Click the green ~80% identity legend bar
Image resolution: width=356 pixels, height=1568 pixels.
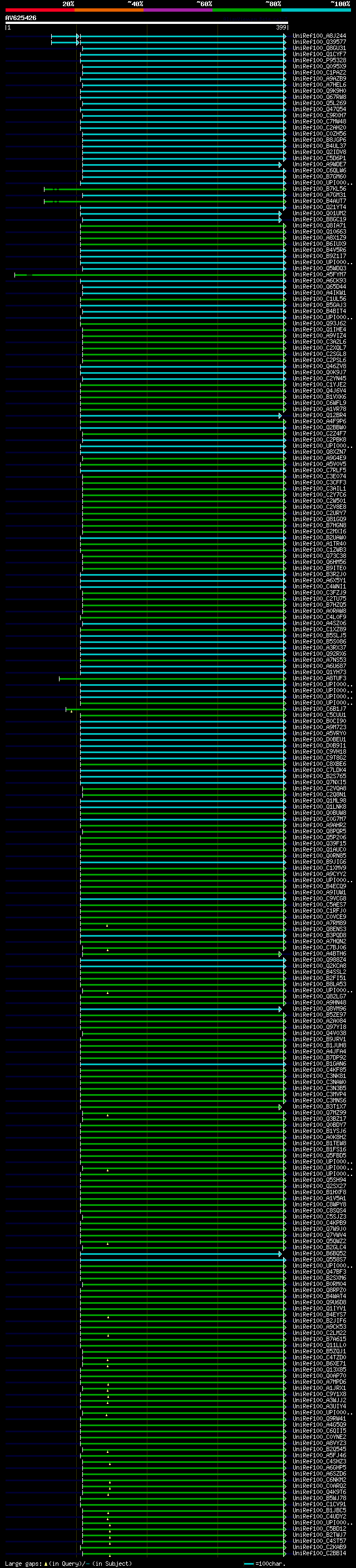pos(247,10)
